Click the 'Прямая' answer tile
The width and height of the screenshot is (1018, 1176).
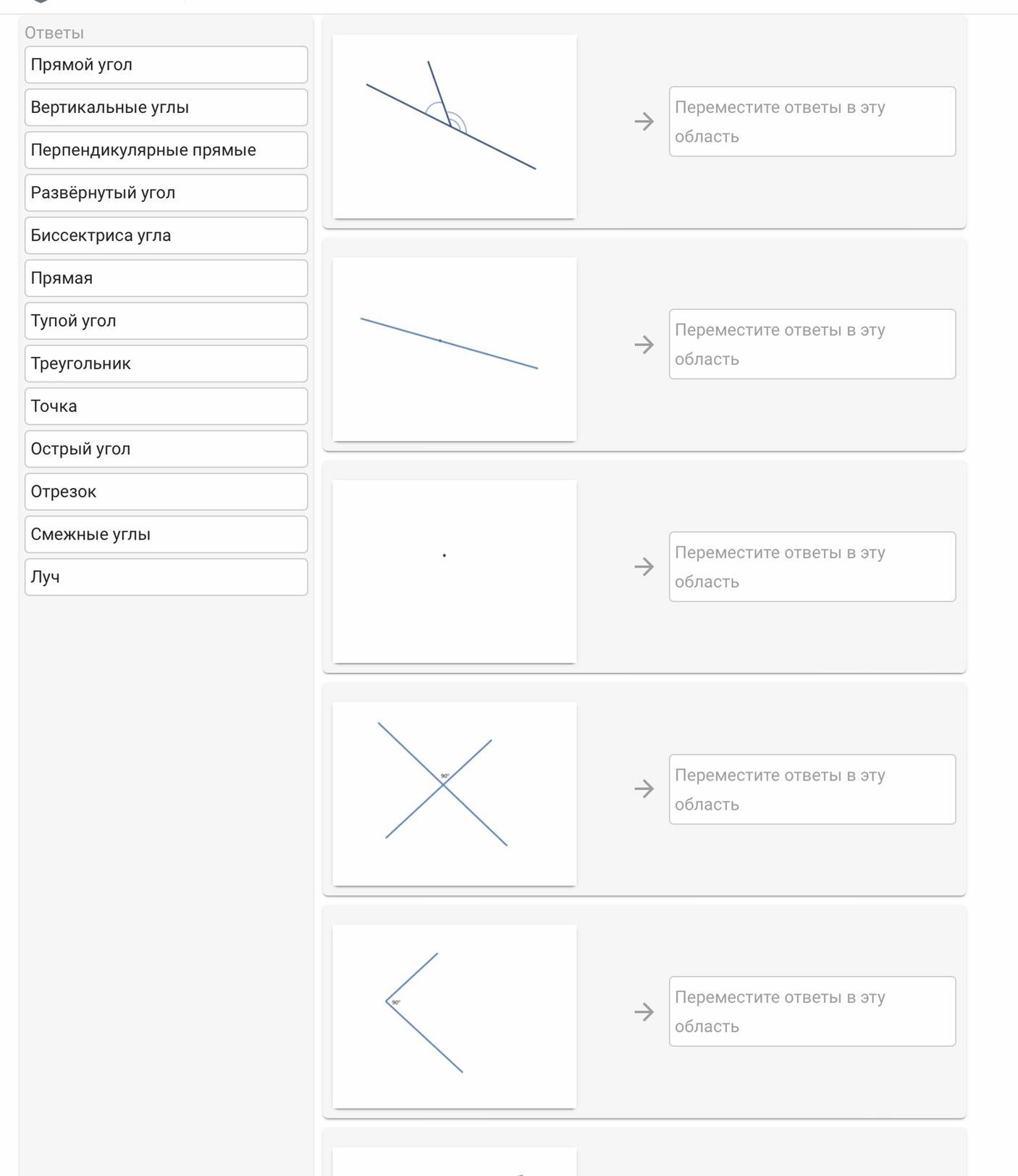point(166,279)
